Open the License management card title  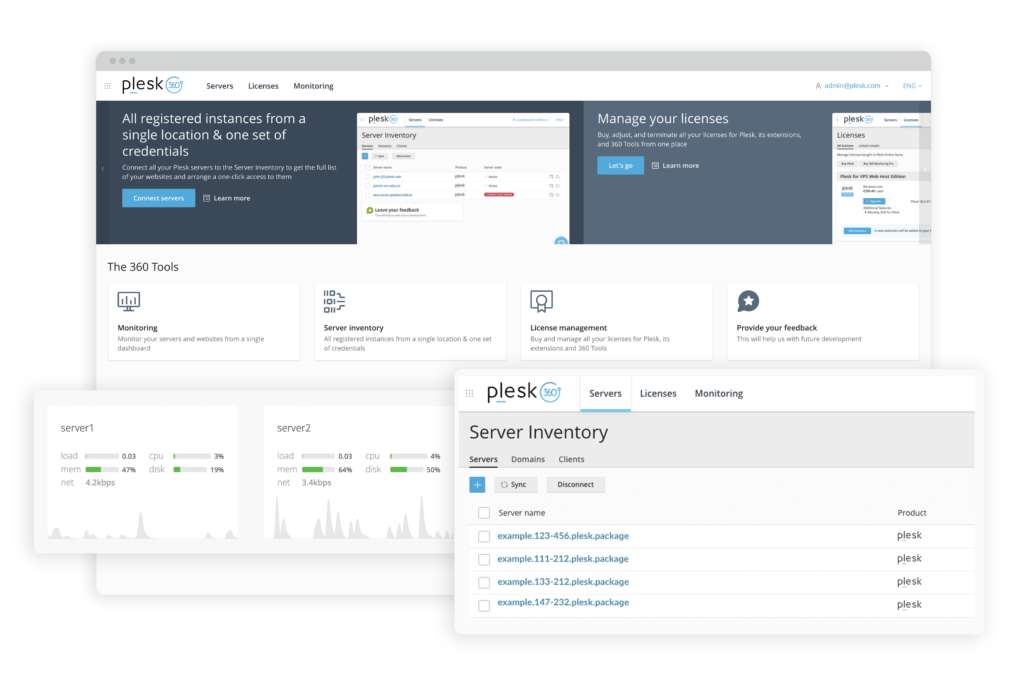coord(568,328)
